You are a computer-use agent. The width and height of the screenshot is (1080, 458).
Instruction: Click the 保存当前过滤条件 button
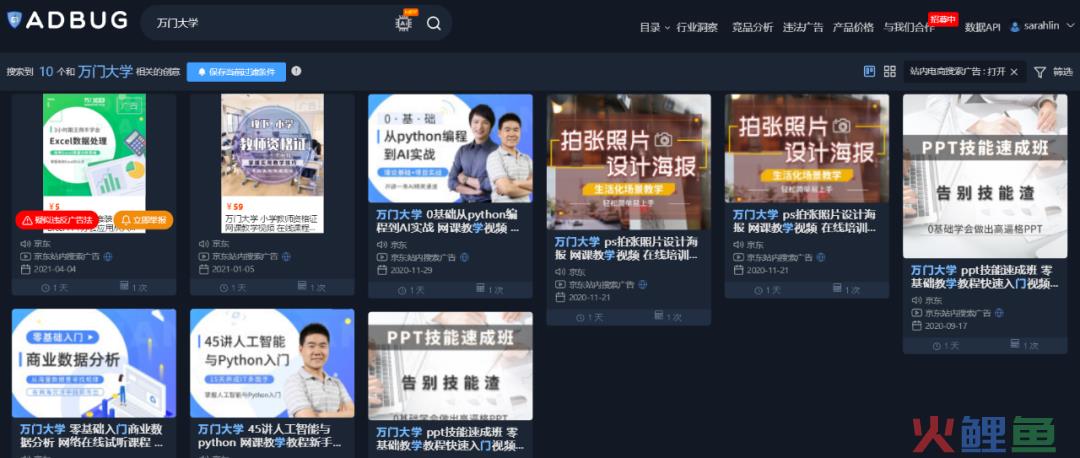tap(236, 72)
